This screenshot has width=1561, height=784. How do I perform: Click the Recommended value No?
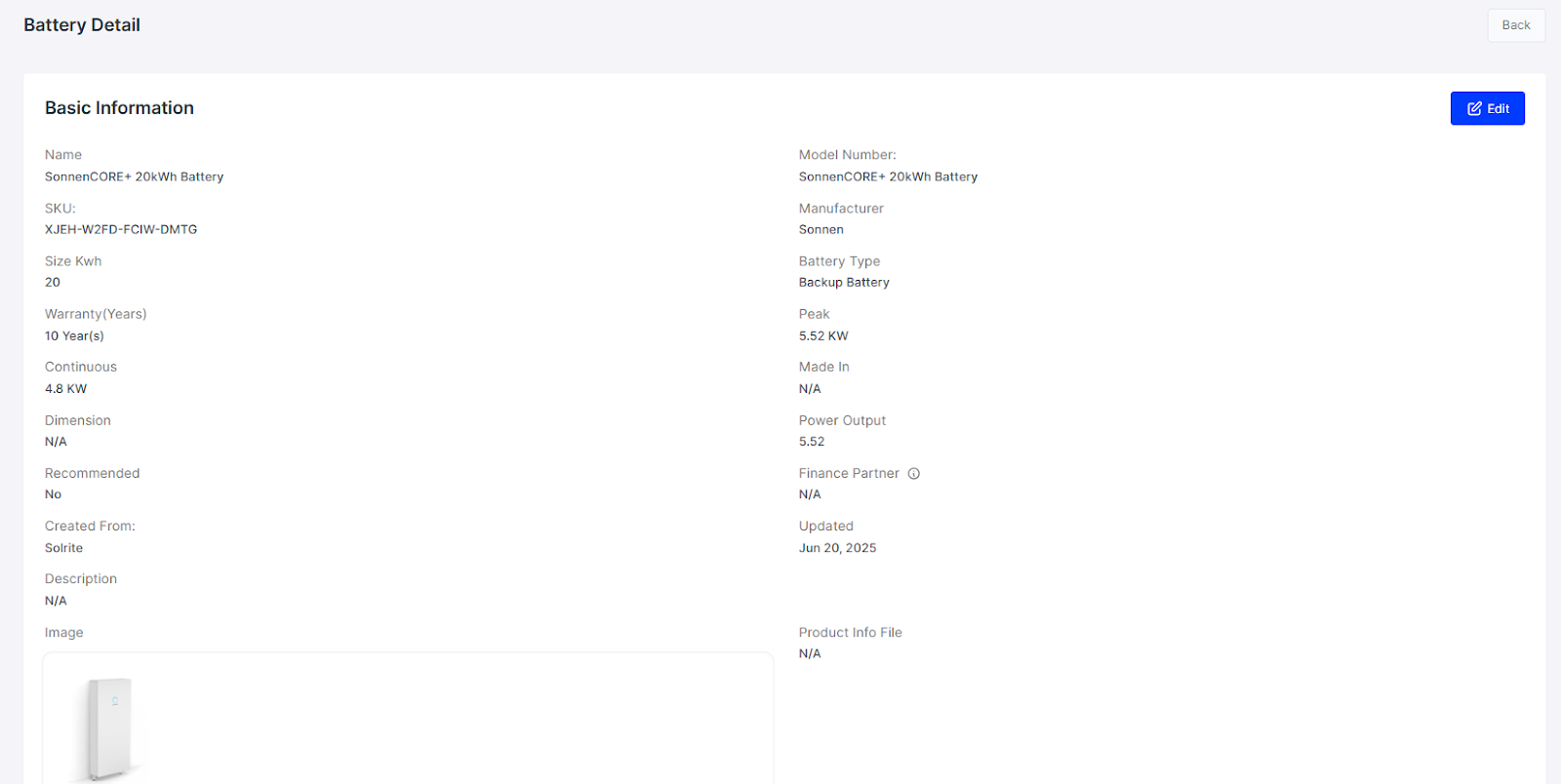(x=53, y=494)
